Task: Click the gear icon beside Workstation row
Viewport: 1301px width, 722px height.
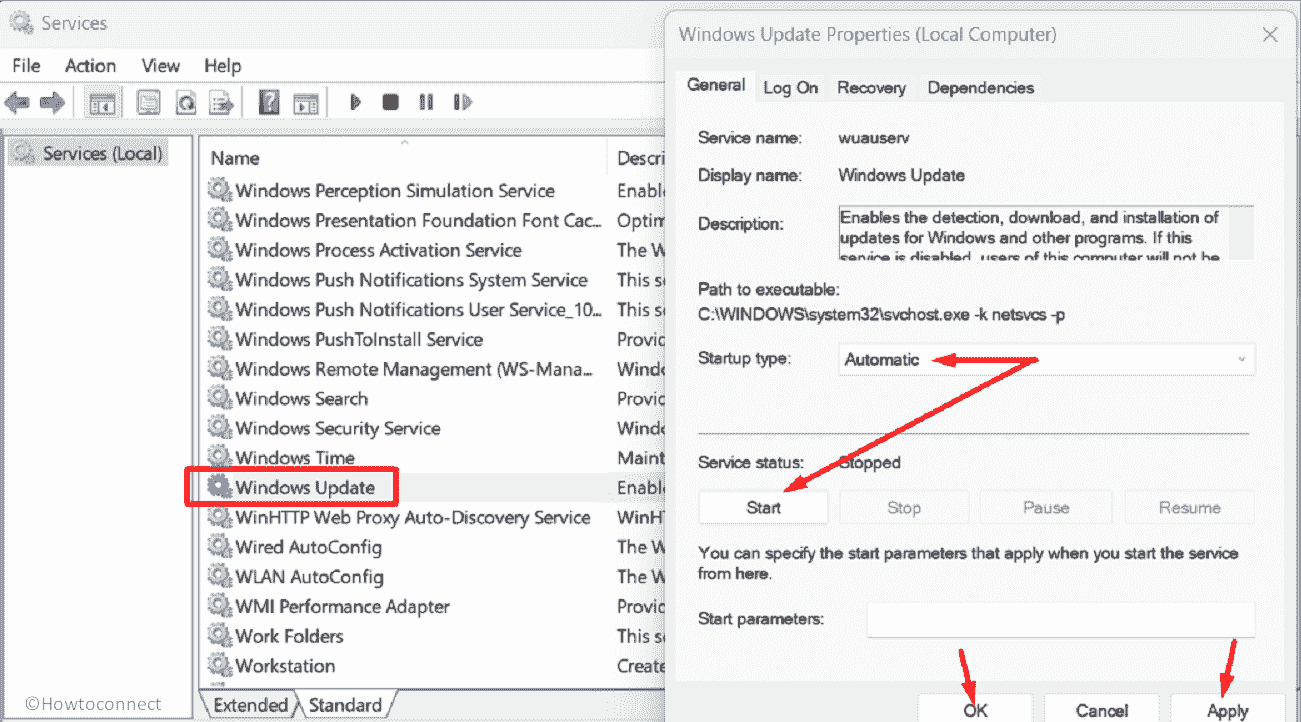Action: tap(218, 665)
